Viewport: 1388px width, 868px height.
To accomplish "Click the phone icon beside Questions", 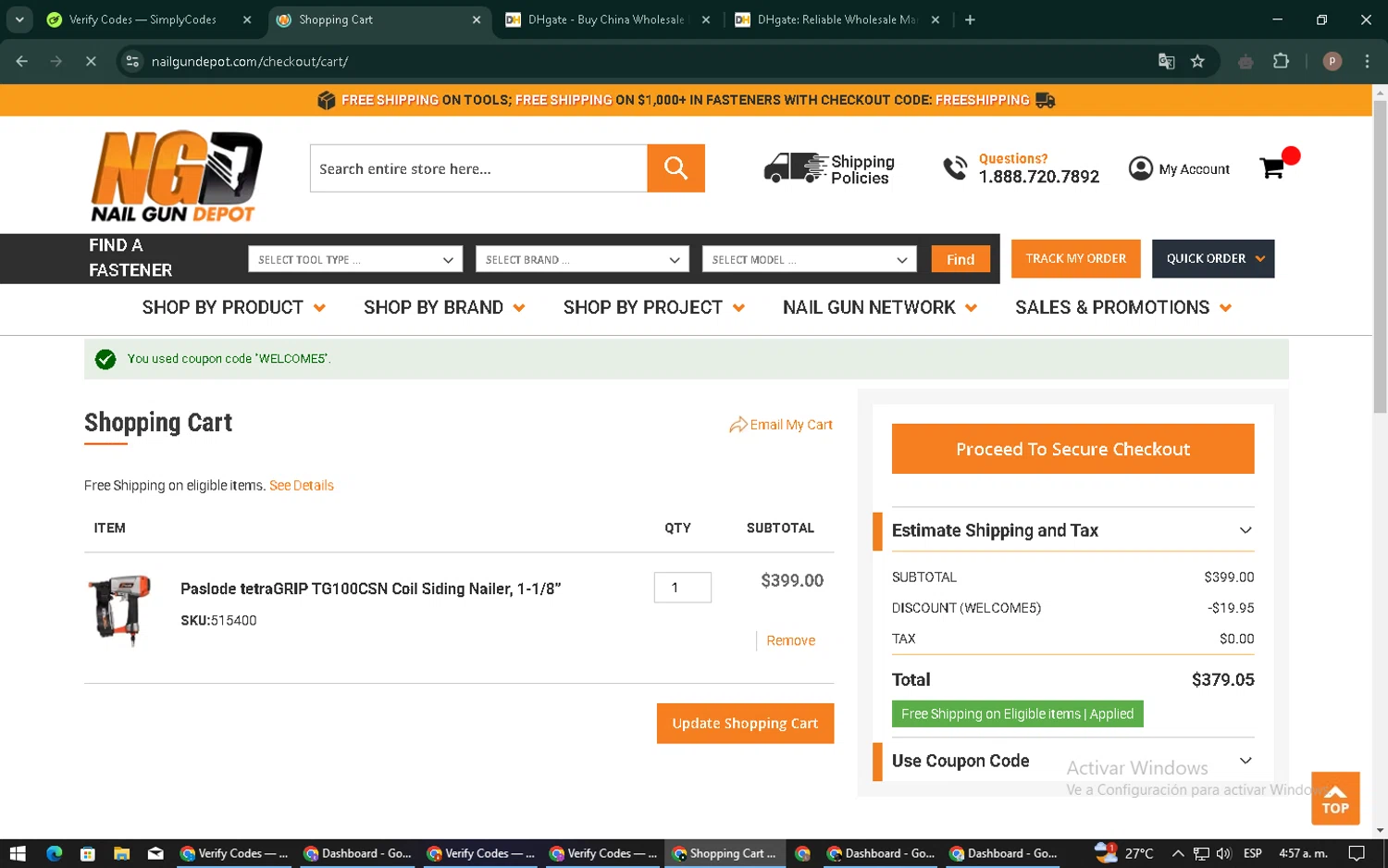I will coord(955,168).
